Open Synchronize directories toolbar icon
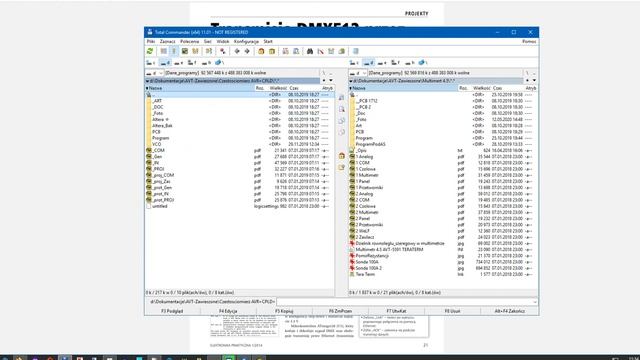640x360 pixels. click(x=331, y=51)
